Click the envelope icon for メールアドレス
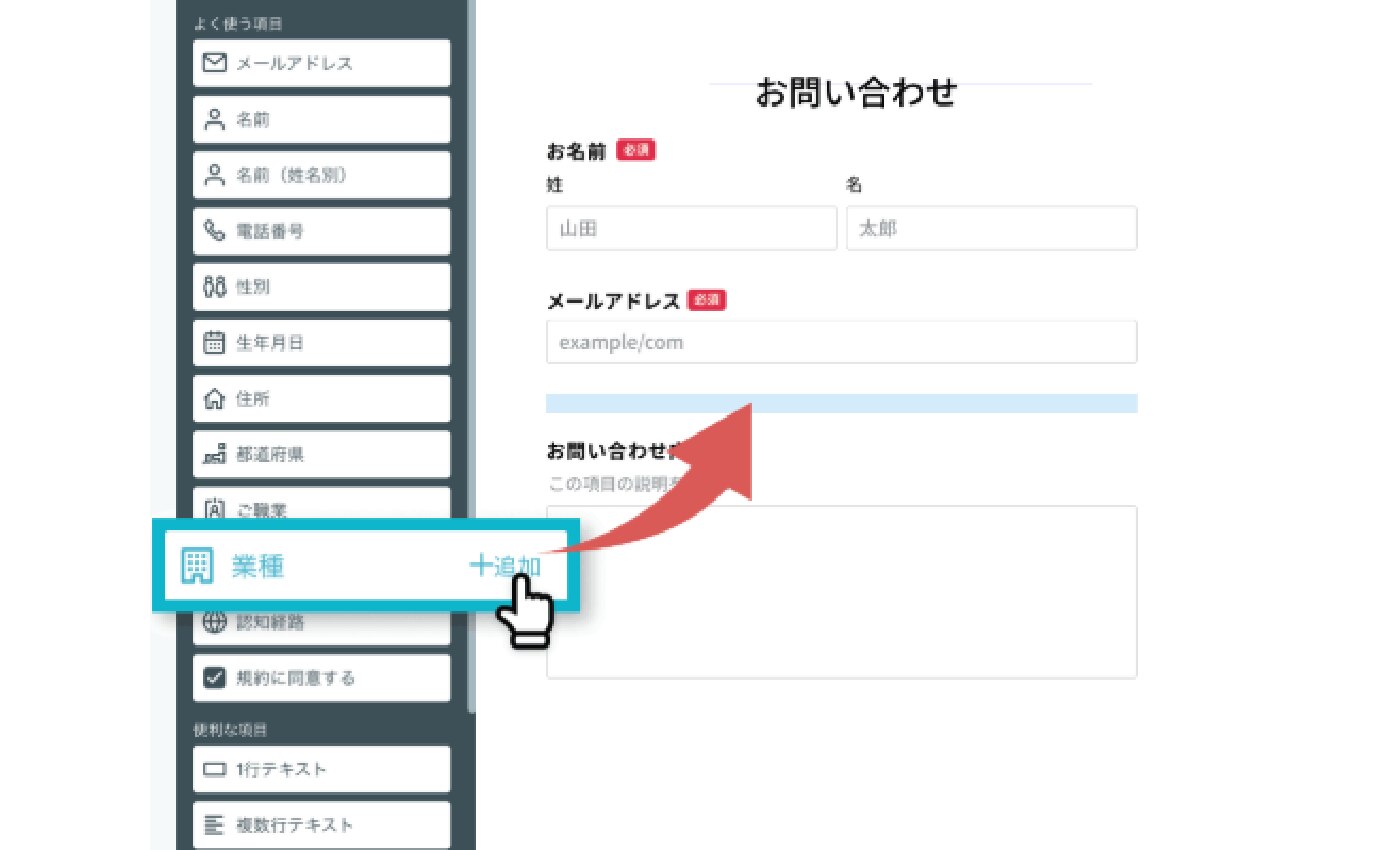1390x850 pixels. click(x=214, y=63)
